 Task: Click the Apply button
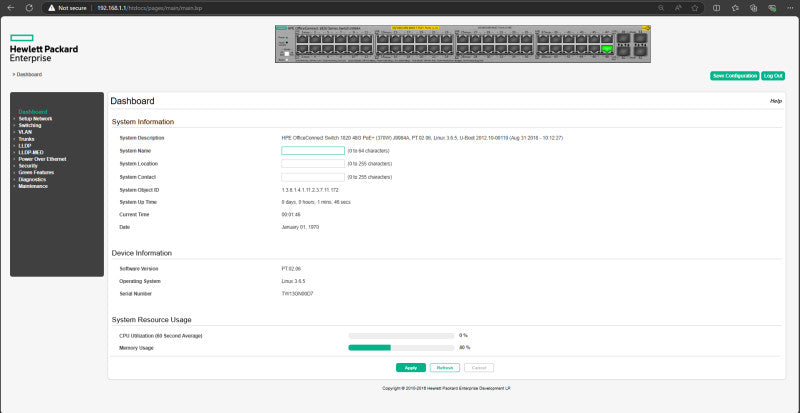click(x=411, y=368)
